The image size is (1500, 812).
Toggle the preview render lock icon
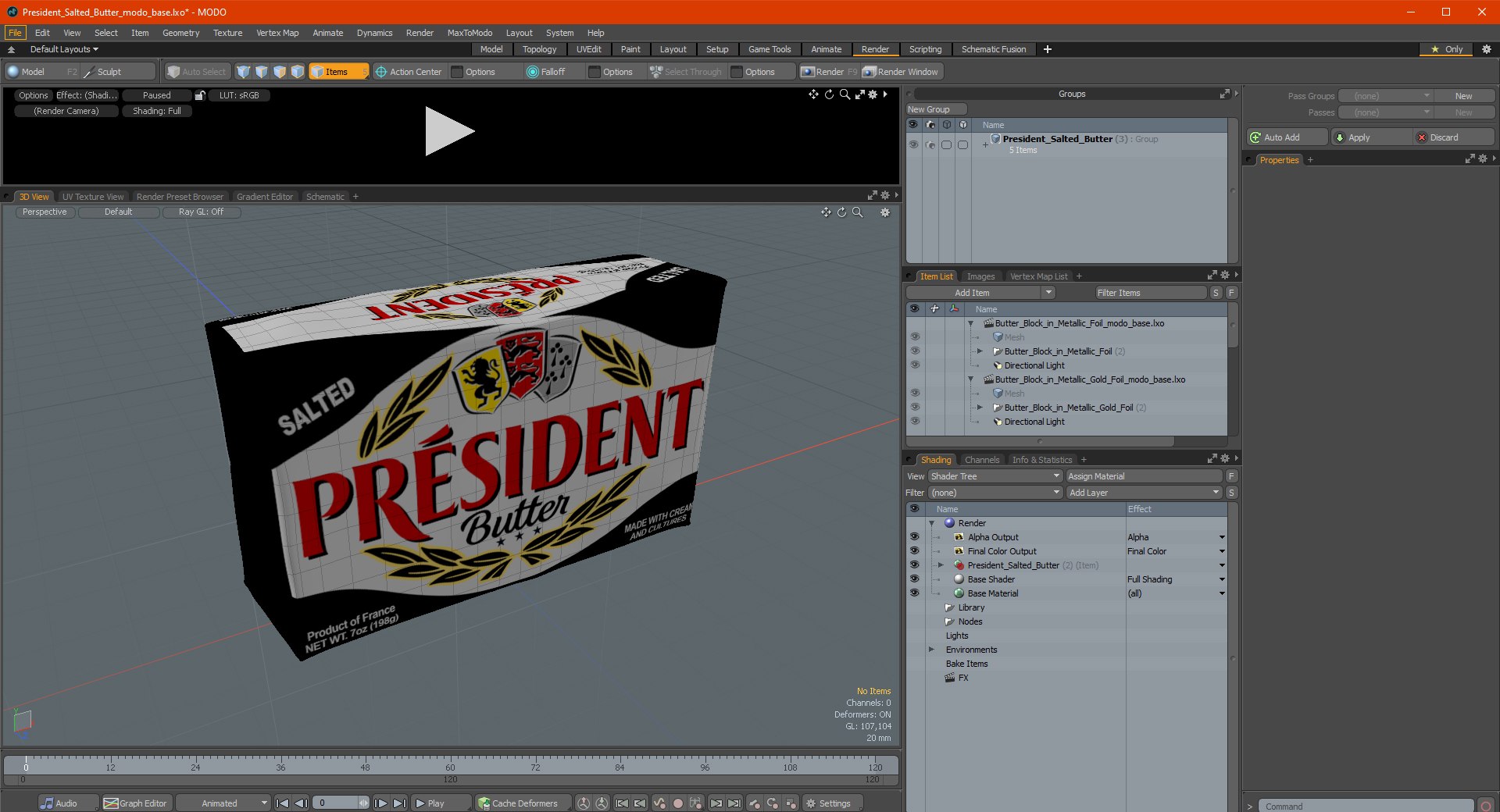click(200, 95)
